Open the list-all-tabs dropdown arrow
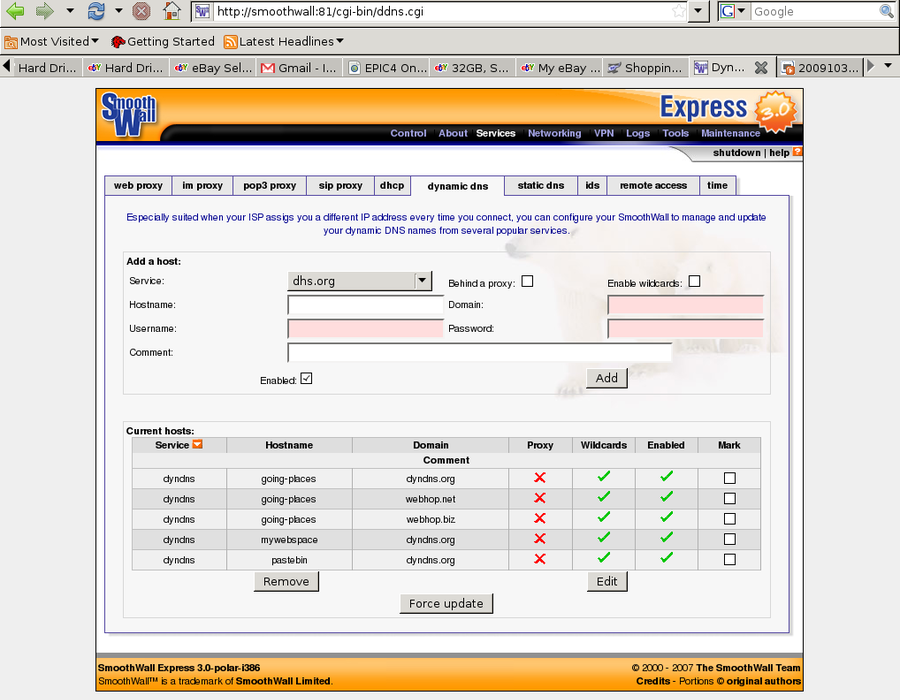The height and width of the screenshot is (700, 900). click(x=888, y=66)
